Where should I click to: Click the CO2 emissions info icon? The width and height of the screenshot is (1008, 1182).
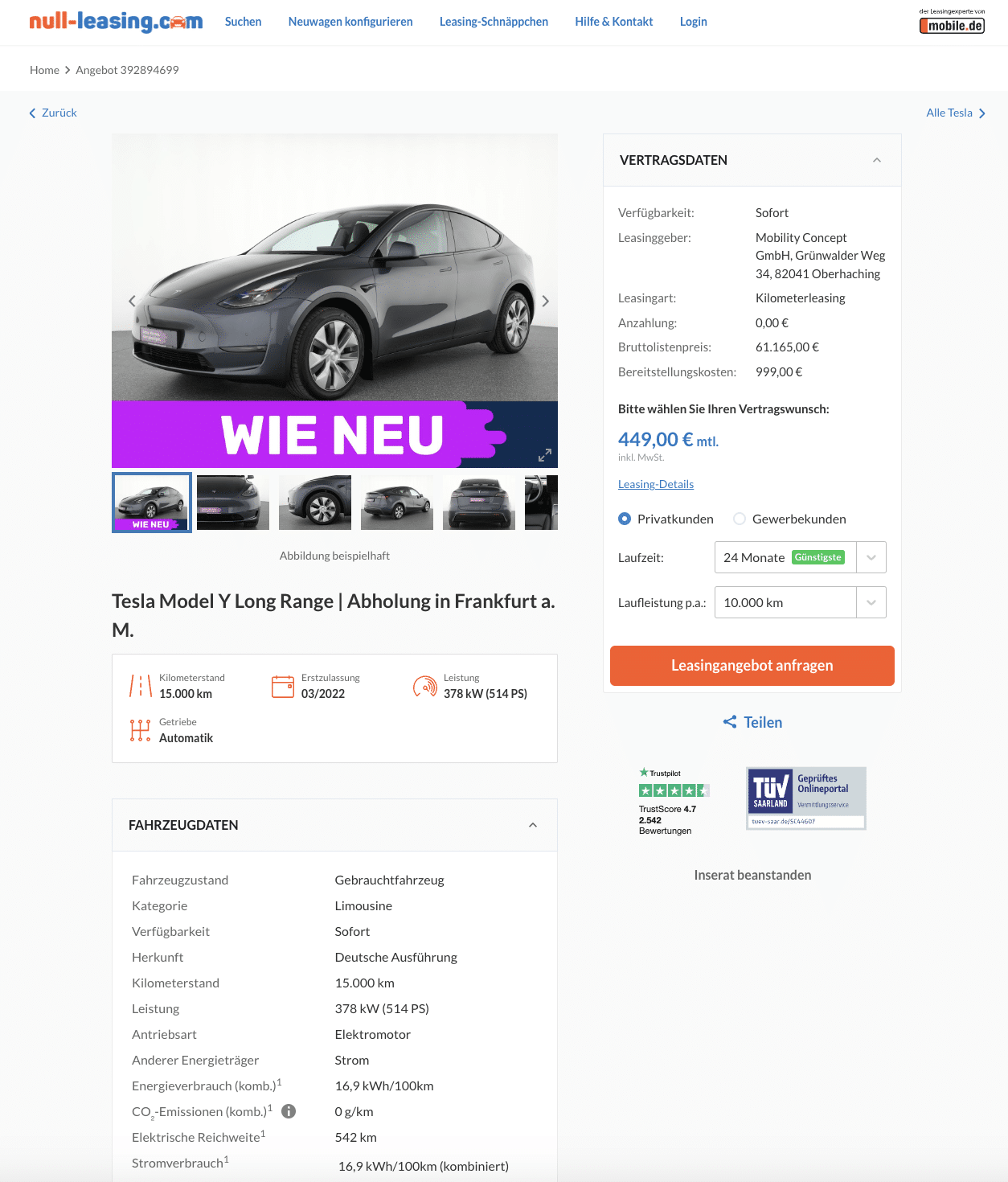[x=289, y=1111]
